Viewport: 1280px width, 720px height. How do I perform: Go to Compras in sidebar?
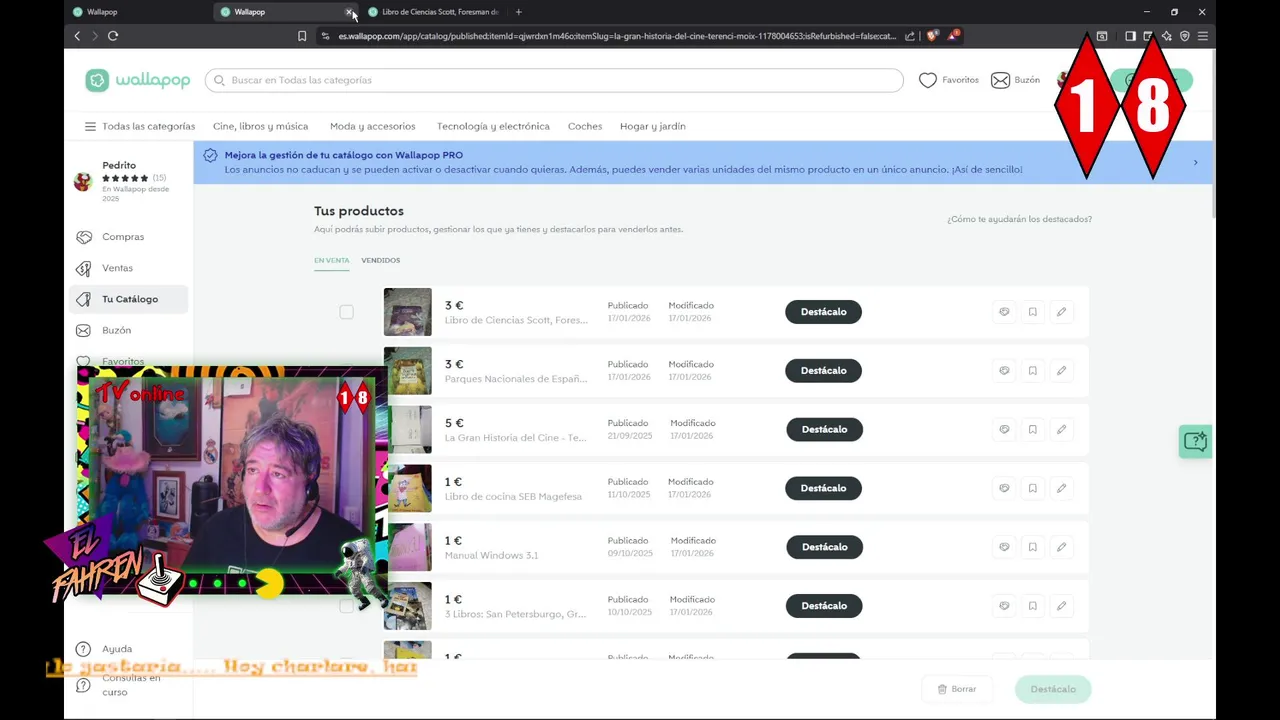point(128,237)
